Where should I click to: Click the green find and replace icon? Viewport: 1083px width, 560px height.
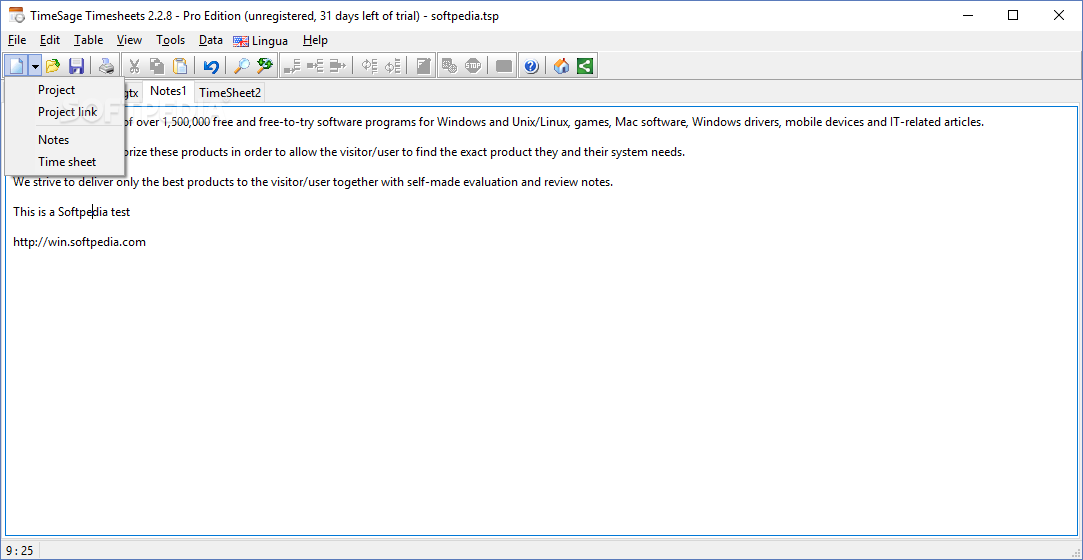265,66
